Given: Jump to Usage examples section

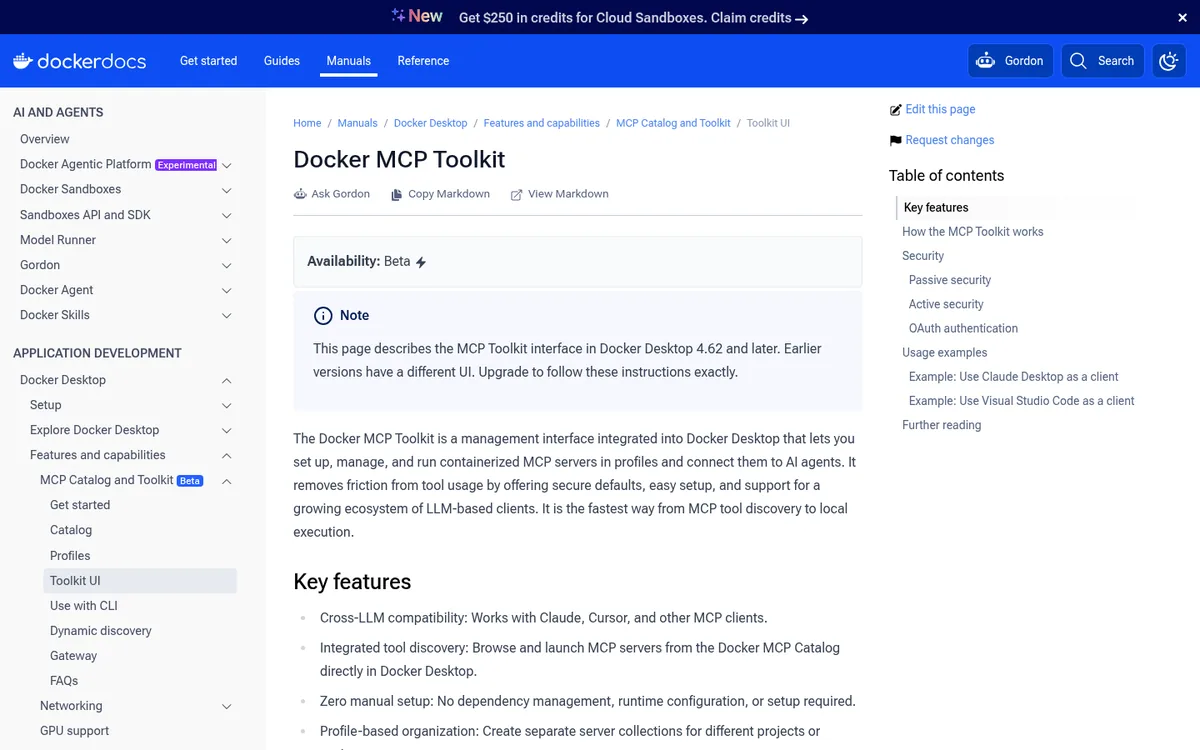Looking at the screenshot, I should pyautogui.click(x=945, y=353).
